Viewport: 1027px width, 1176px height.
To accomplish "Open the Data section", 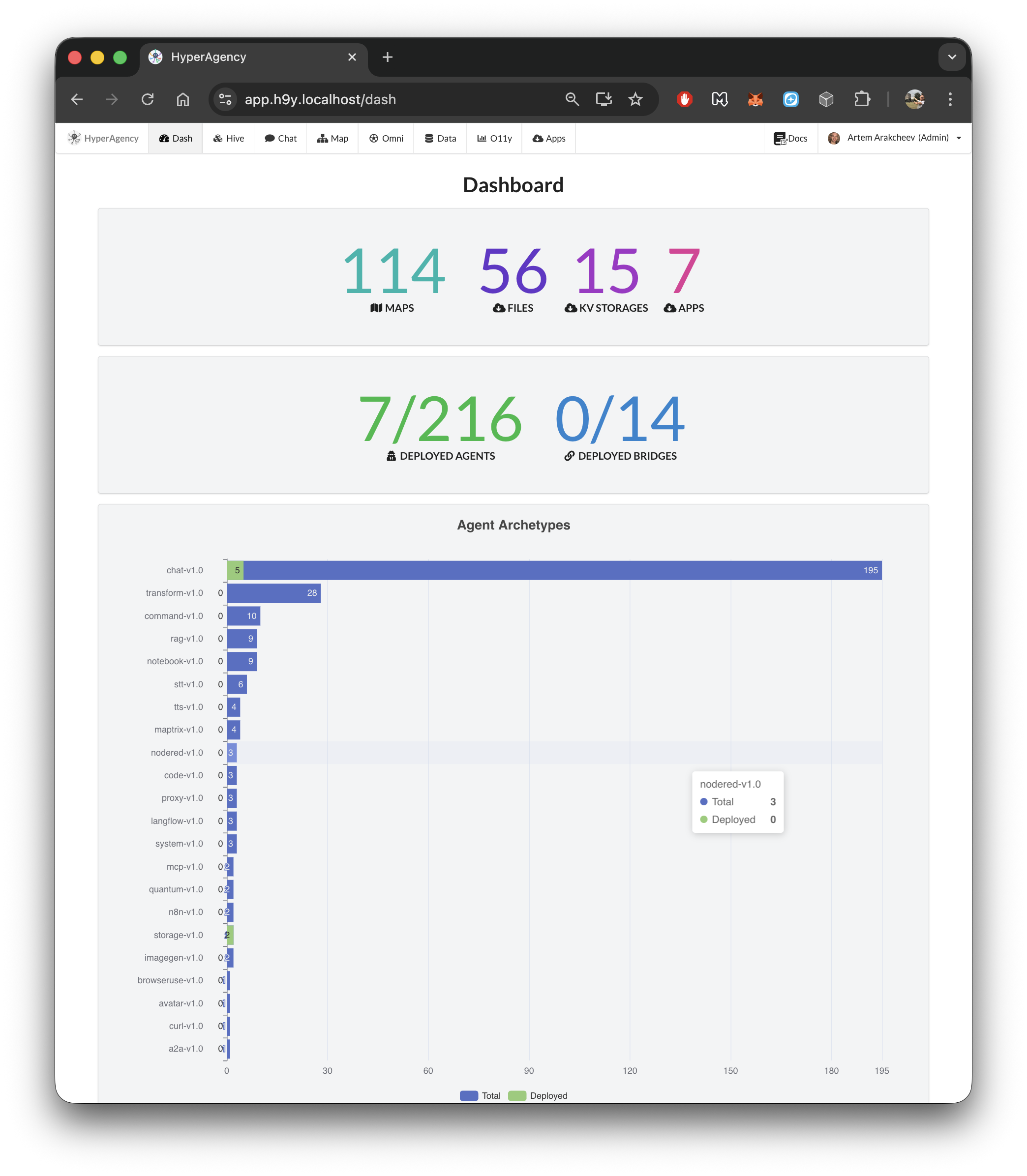I will [440, 138].
